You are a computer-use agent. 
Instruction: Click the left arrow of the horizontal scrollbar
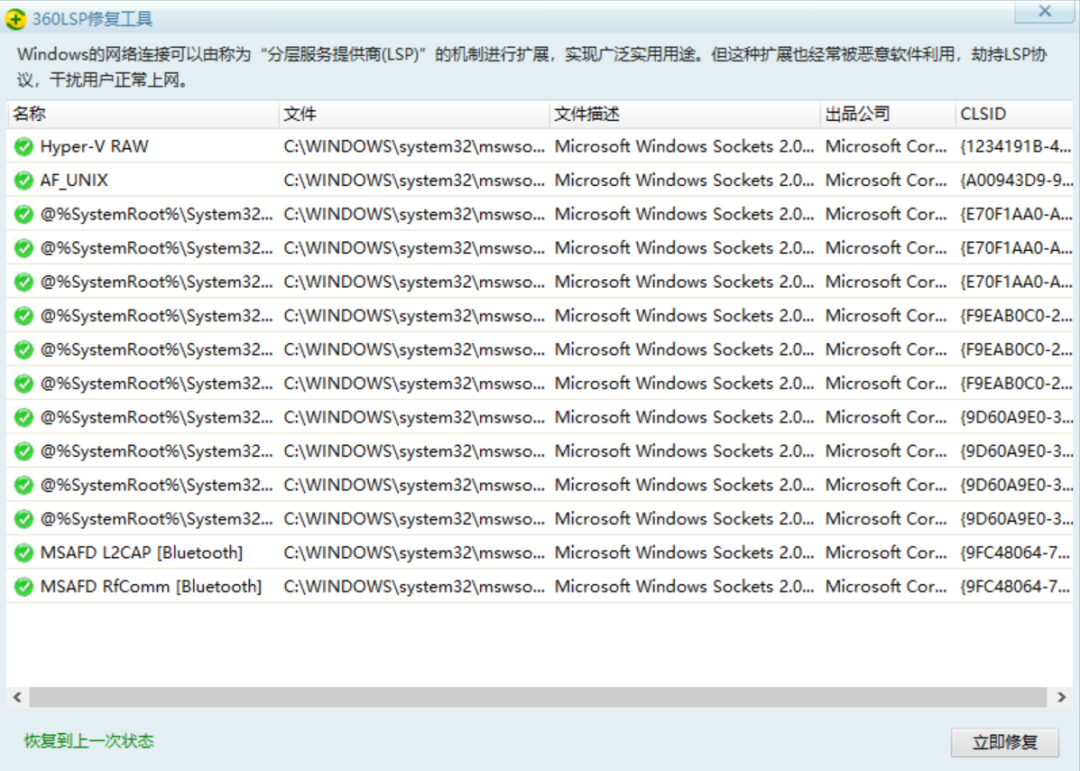(17, 697)
